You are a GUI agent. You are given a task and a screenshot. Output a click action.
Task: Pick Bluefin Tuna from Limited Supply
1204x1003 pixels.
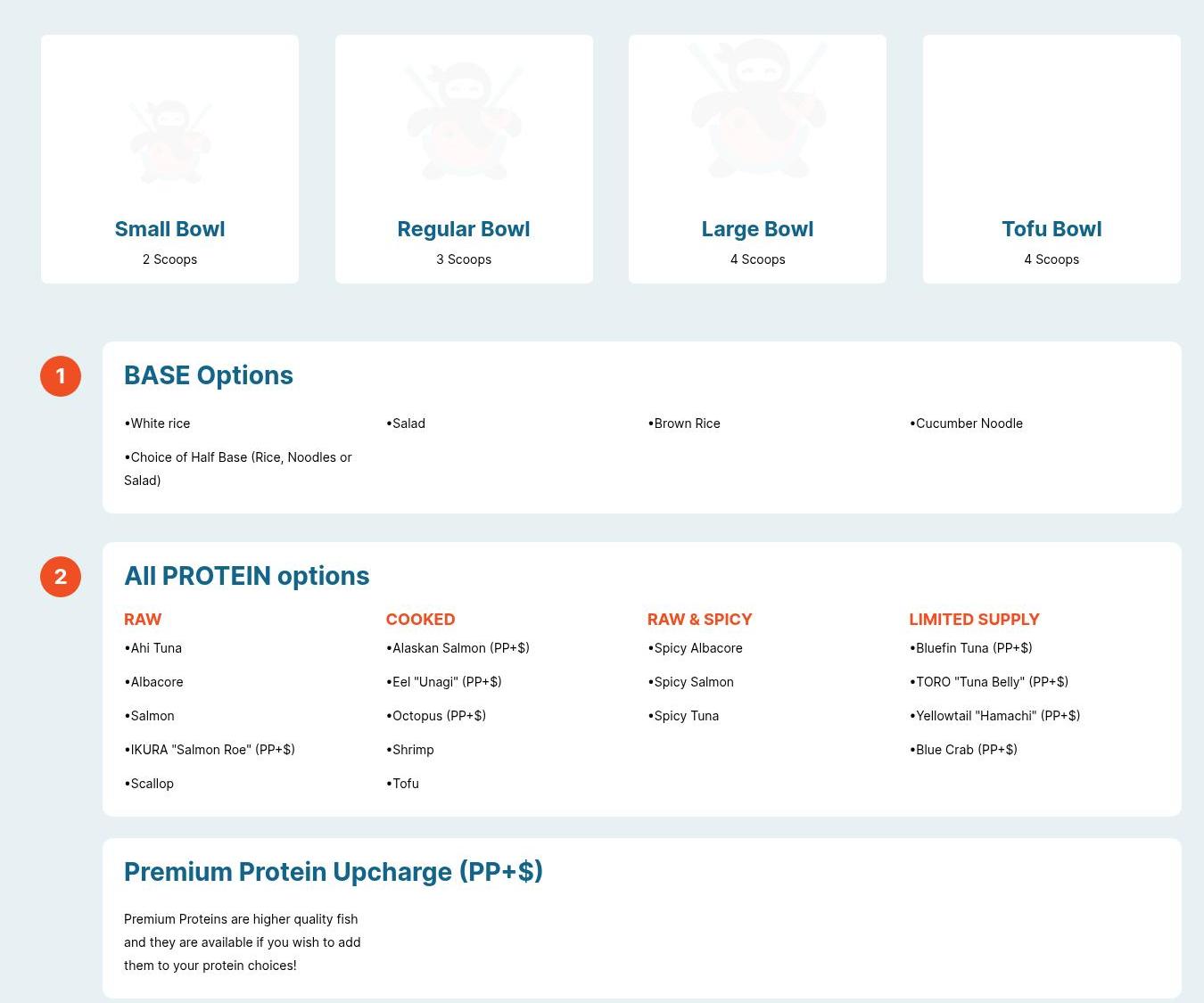pos(971,648)
